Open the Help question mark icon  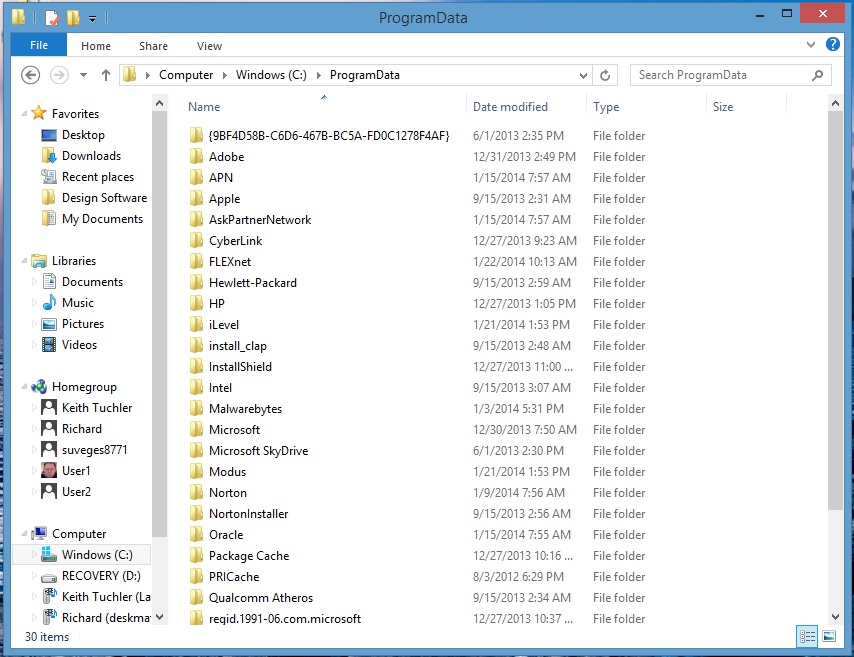tap(832, 44)
